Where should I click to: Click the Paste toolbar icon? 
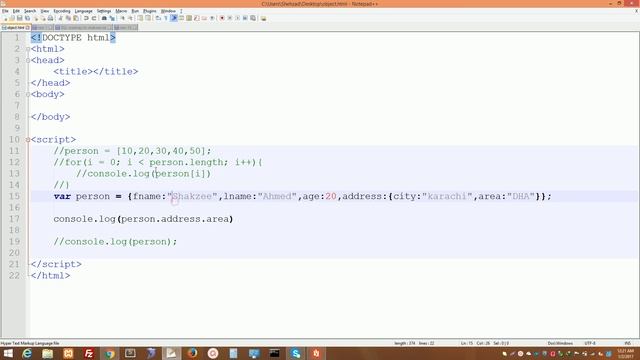click(76, 18)
